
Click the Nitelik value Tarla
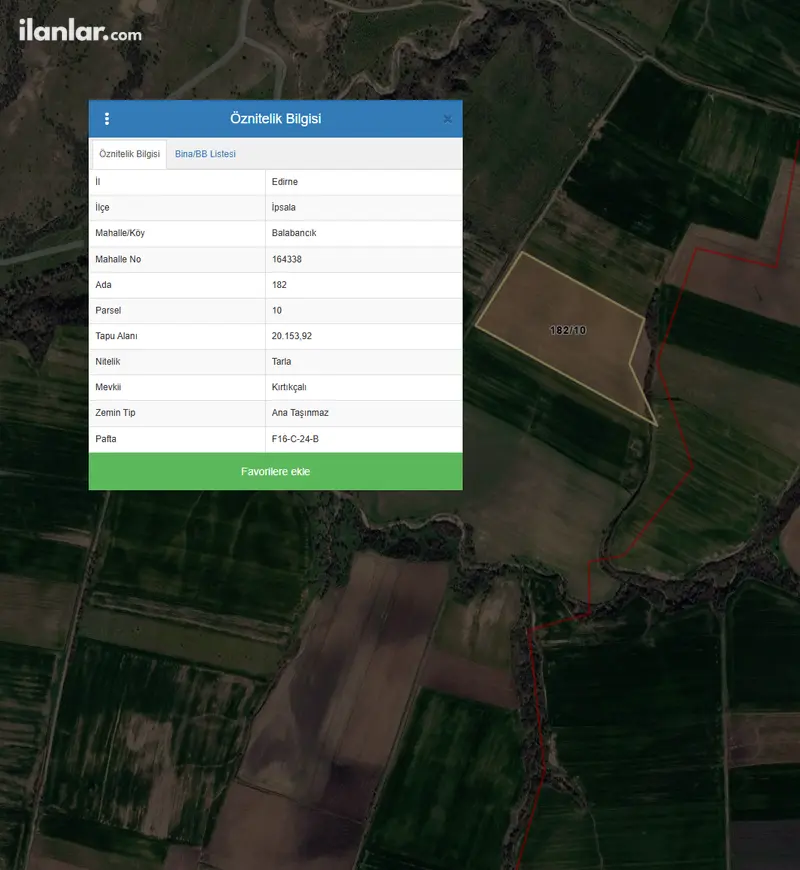281,361
